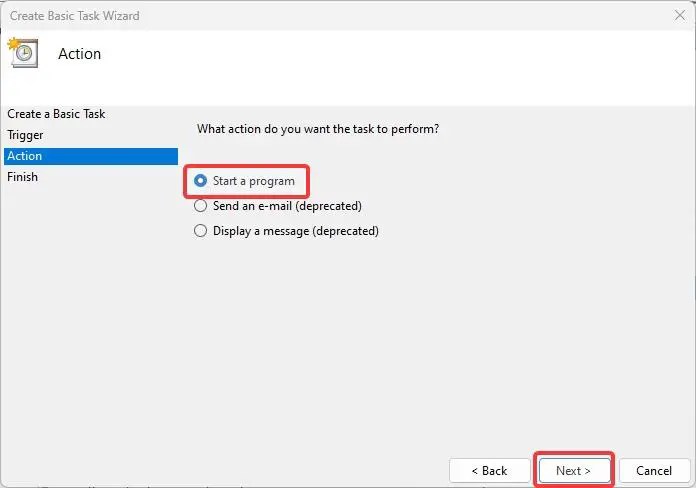
Task: Jump to the Finish step in sidebar
Action: coord(22,177)
